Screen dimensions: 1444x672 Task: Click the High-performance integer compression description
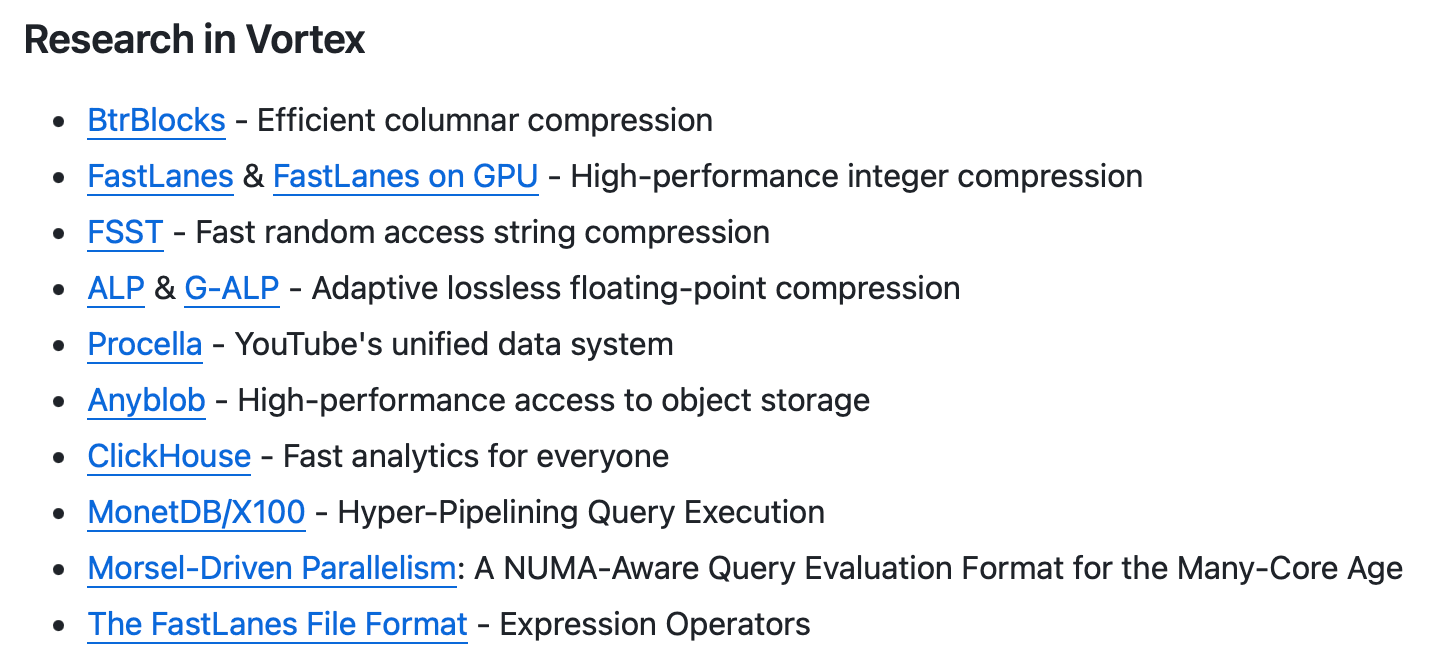click(856, 177)
